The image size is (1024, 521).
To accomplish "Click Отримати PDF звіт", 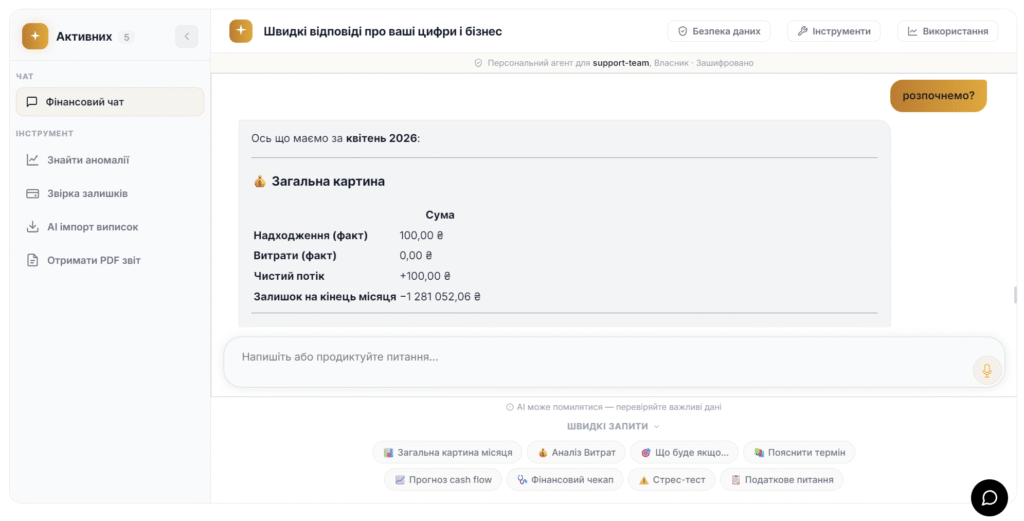I will click(x=93, y=261).
